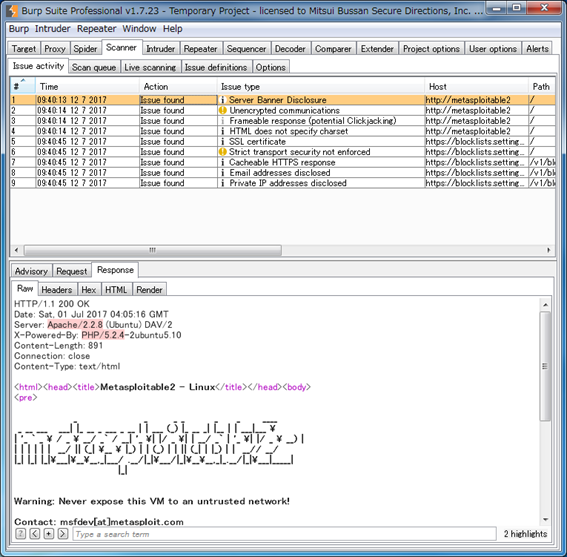
Task: Click the help question mark button beside search
Action: (21, 533)
